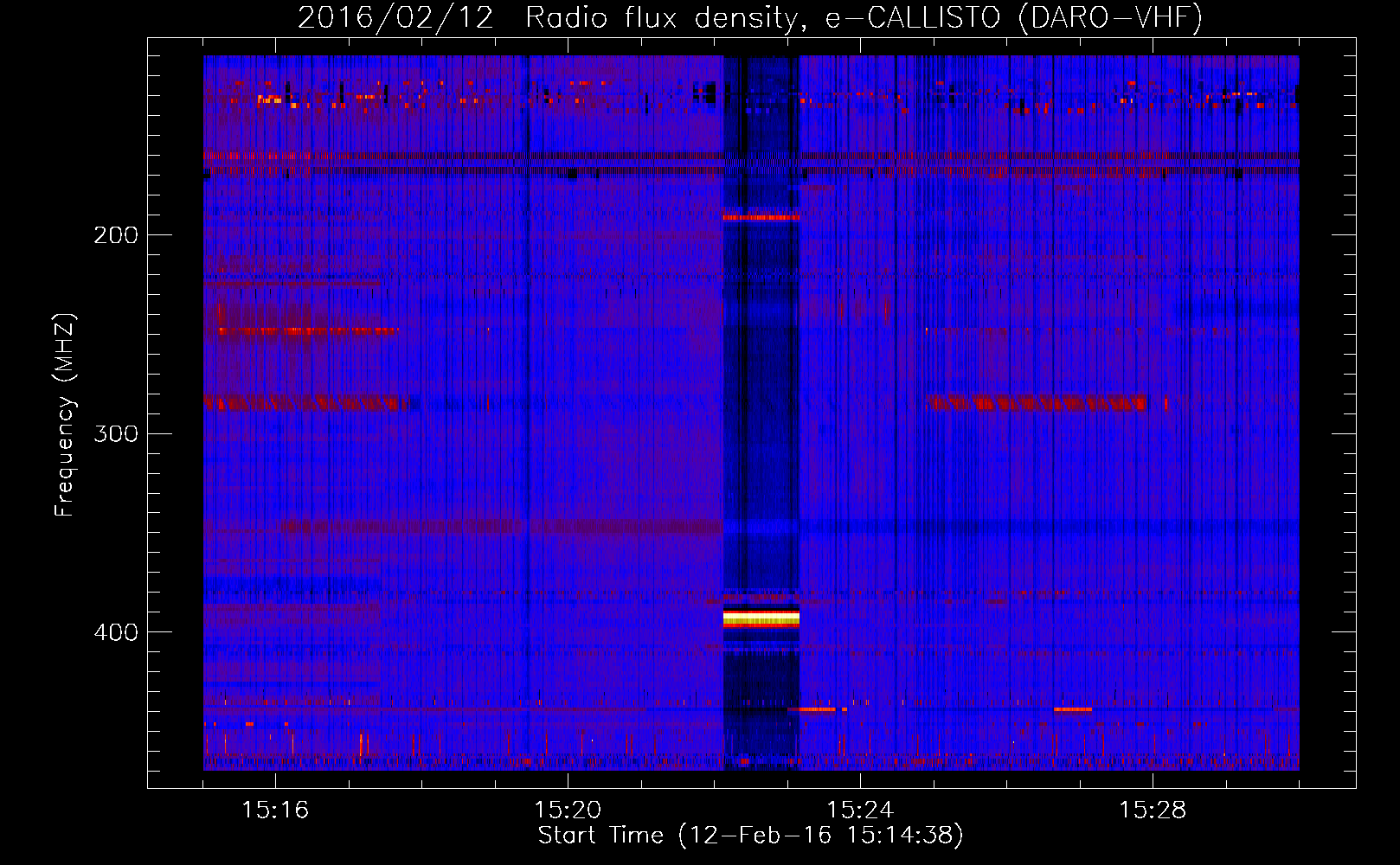
Task: Click the 15:16 time tick label
Action: click(x=275, y=811)
